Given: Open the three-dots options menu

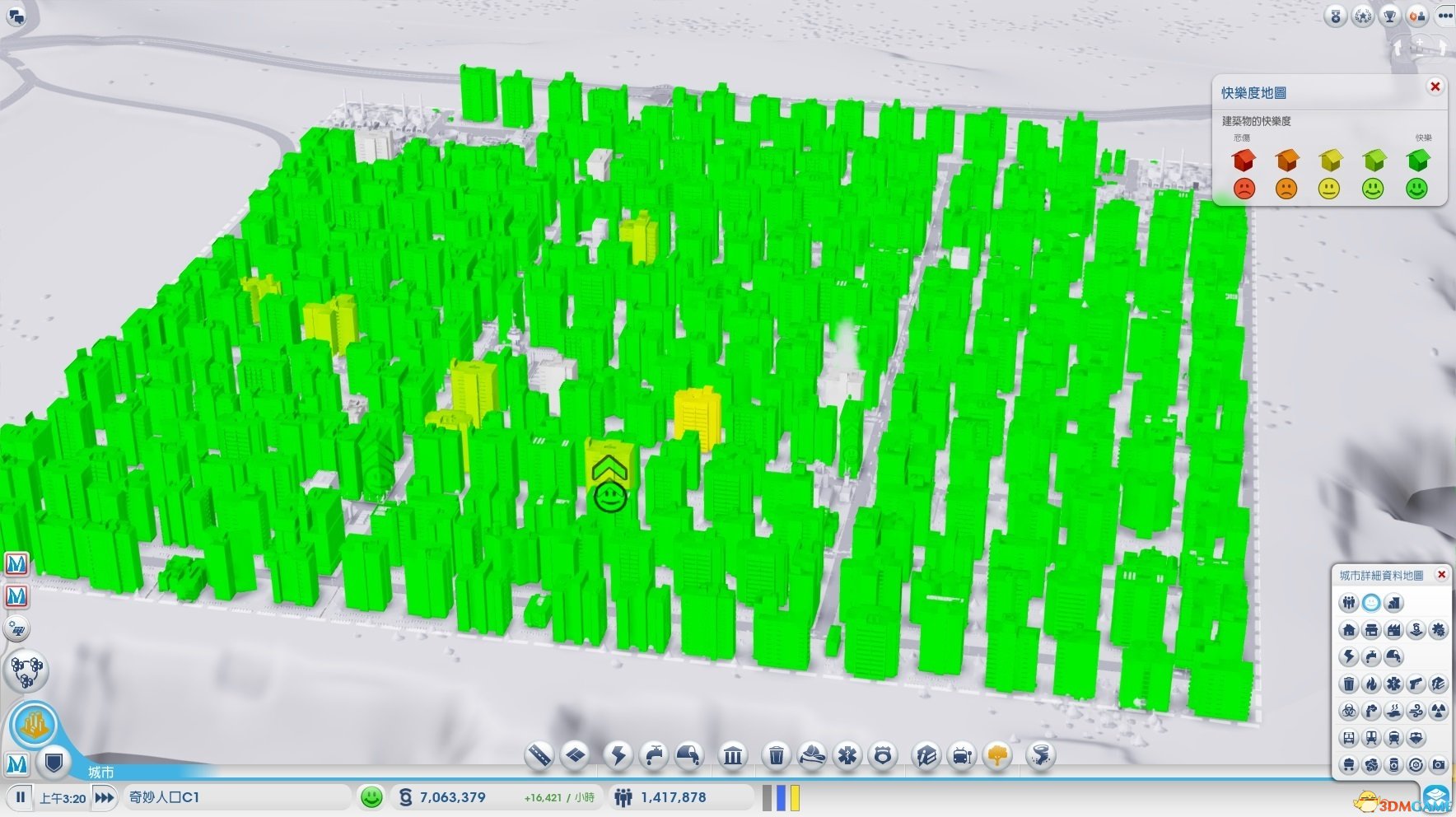Looking at the screenshot, I should coord(1445,16).
